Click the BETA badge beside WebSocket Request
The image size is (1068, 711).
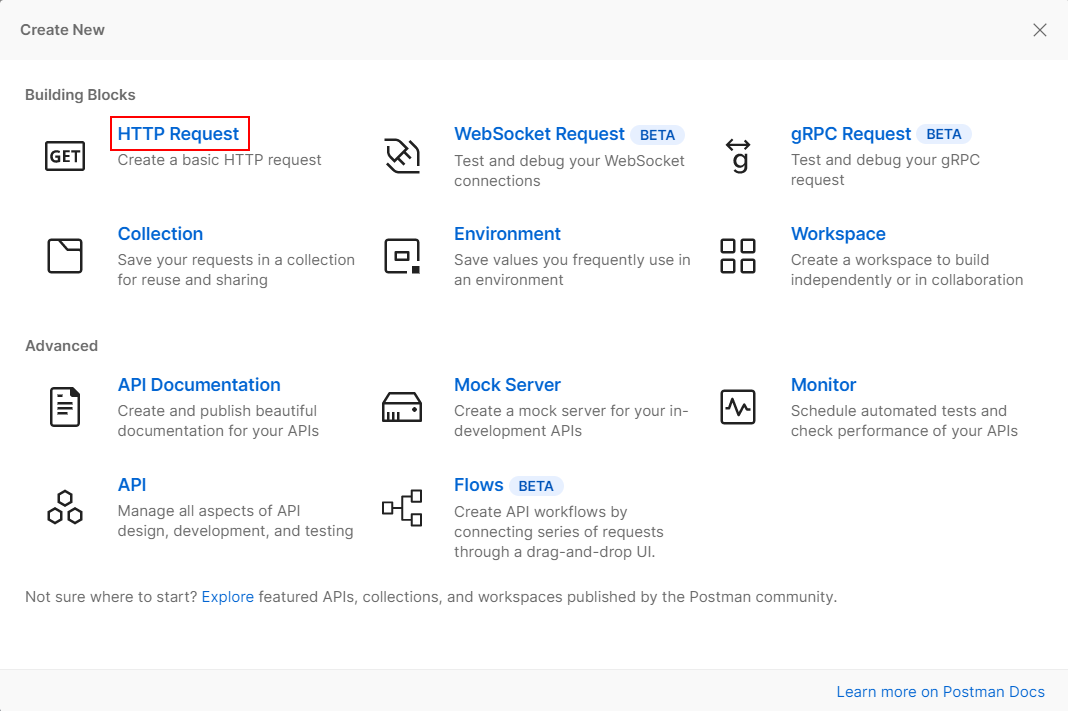[657, 135]
